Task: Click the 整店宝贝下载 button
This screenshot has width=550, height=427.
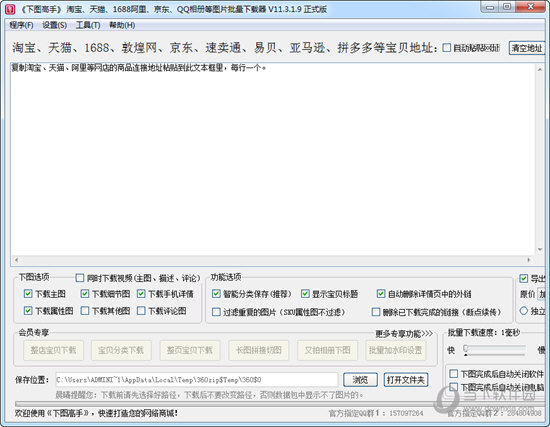Action: click(53, 350)
